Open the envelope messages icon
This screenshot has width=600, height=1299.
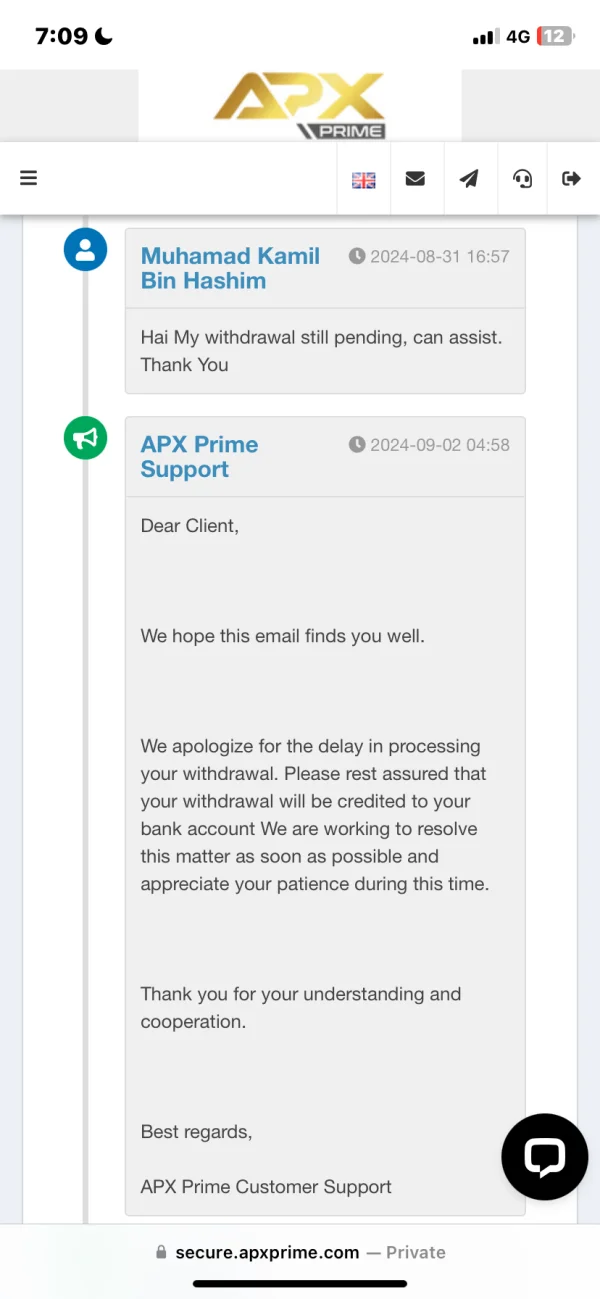click(x=415, y=179)
